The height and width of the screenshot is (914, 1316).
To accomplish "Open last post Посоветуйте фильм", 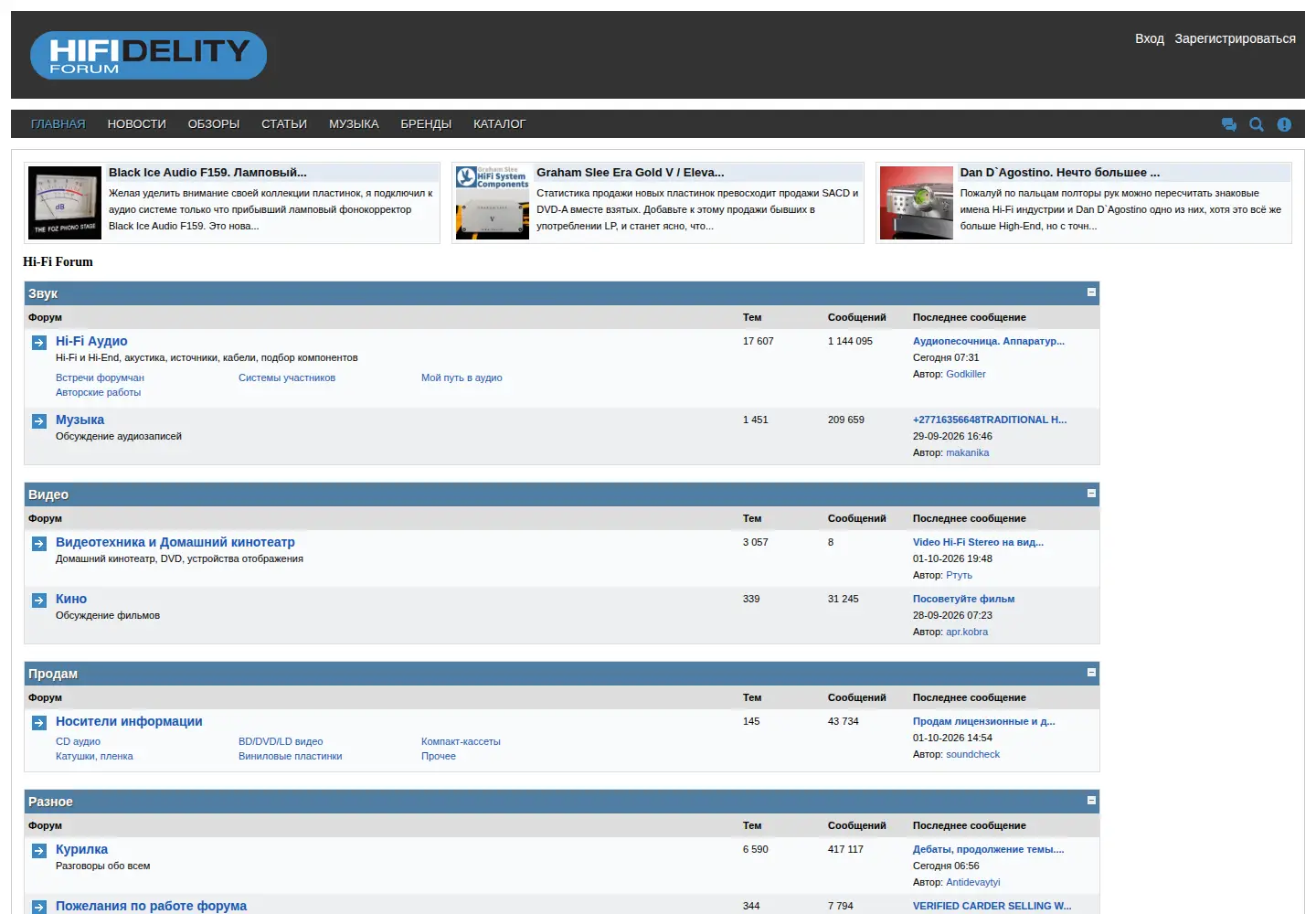I will (963, 599).
